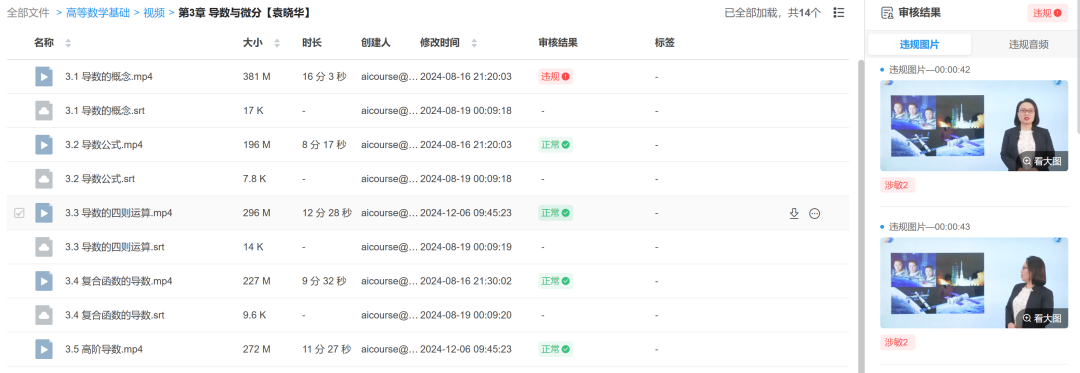The image size is (1080, 373).
Task: Sort file list by 修改时间 column arrows
Action: click(x=474, y=43)
